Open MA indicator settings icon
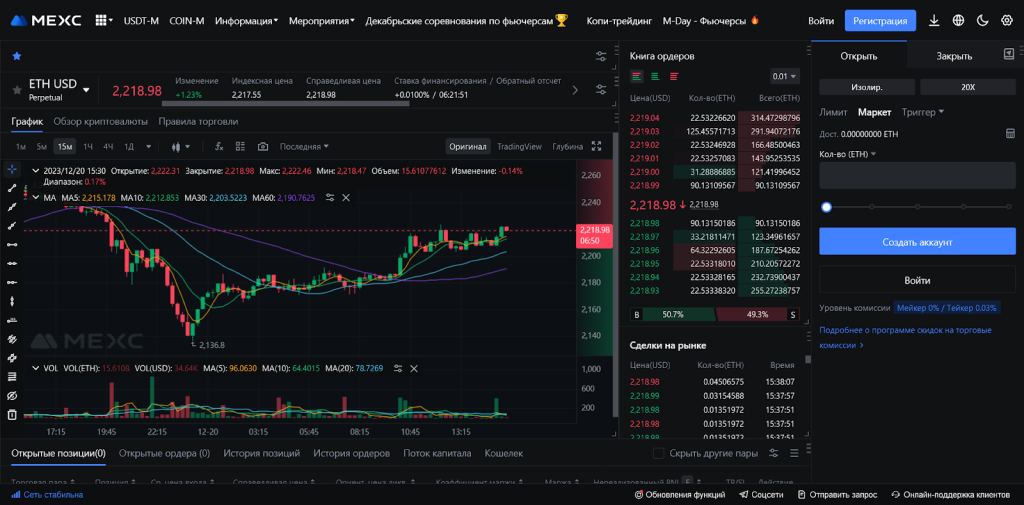 (330, 197)
